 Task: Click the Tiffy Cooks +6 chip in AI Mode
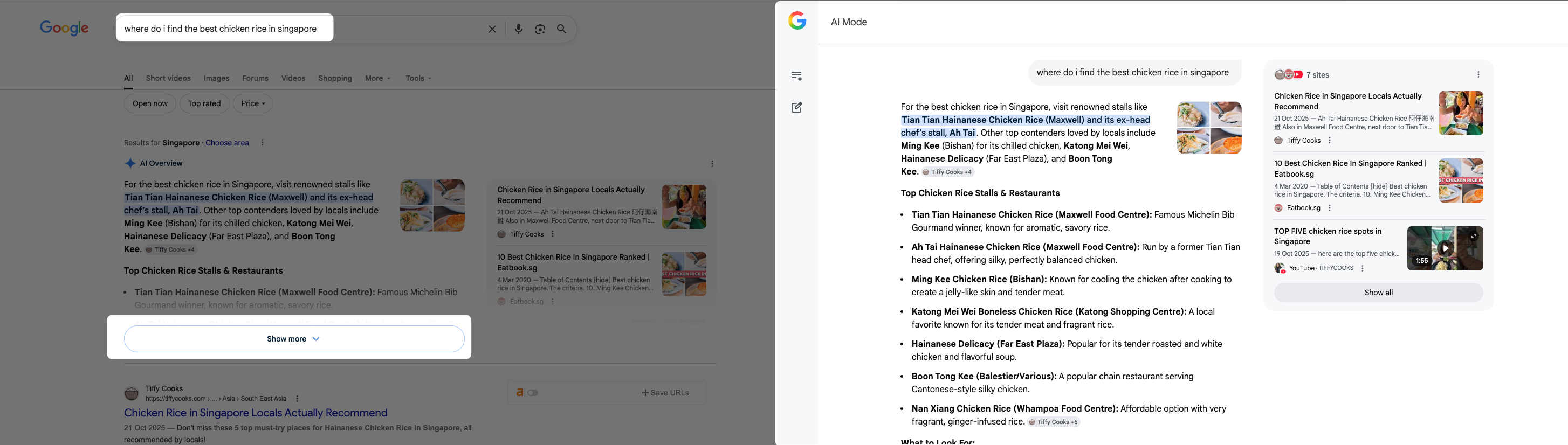1054,422
